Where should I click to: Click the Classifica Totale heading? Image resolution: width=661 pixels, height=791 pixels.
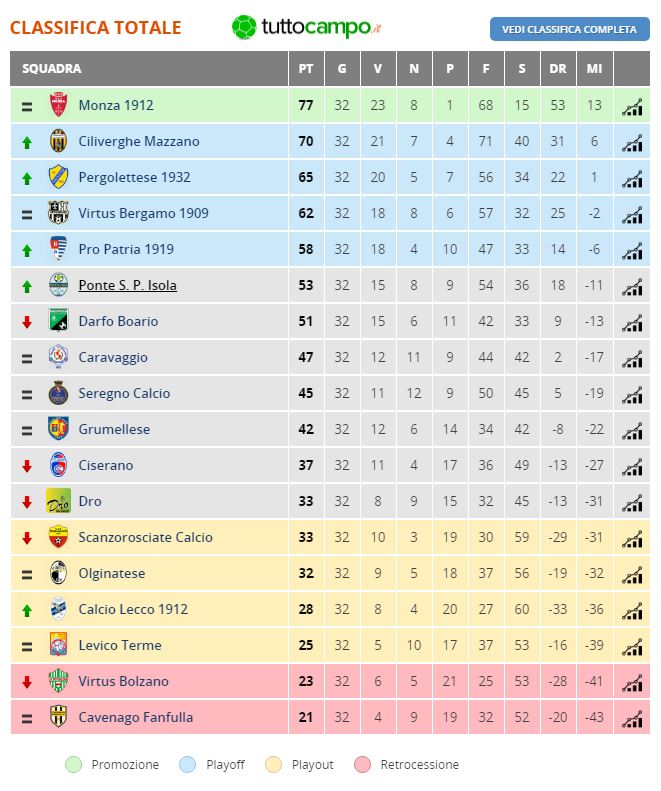[96, 28]
